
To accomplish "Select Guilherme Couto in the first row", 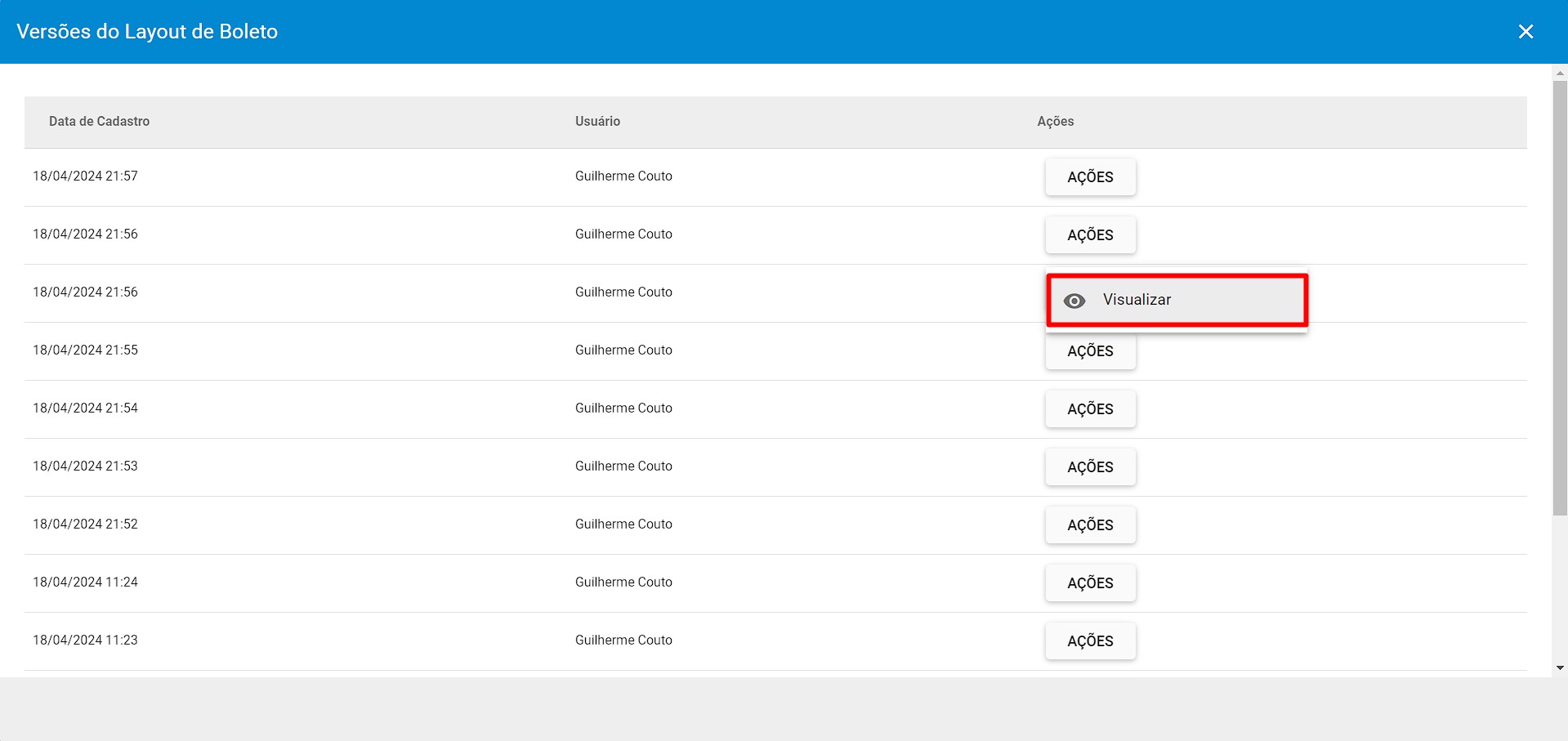I will 623,176.
